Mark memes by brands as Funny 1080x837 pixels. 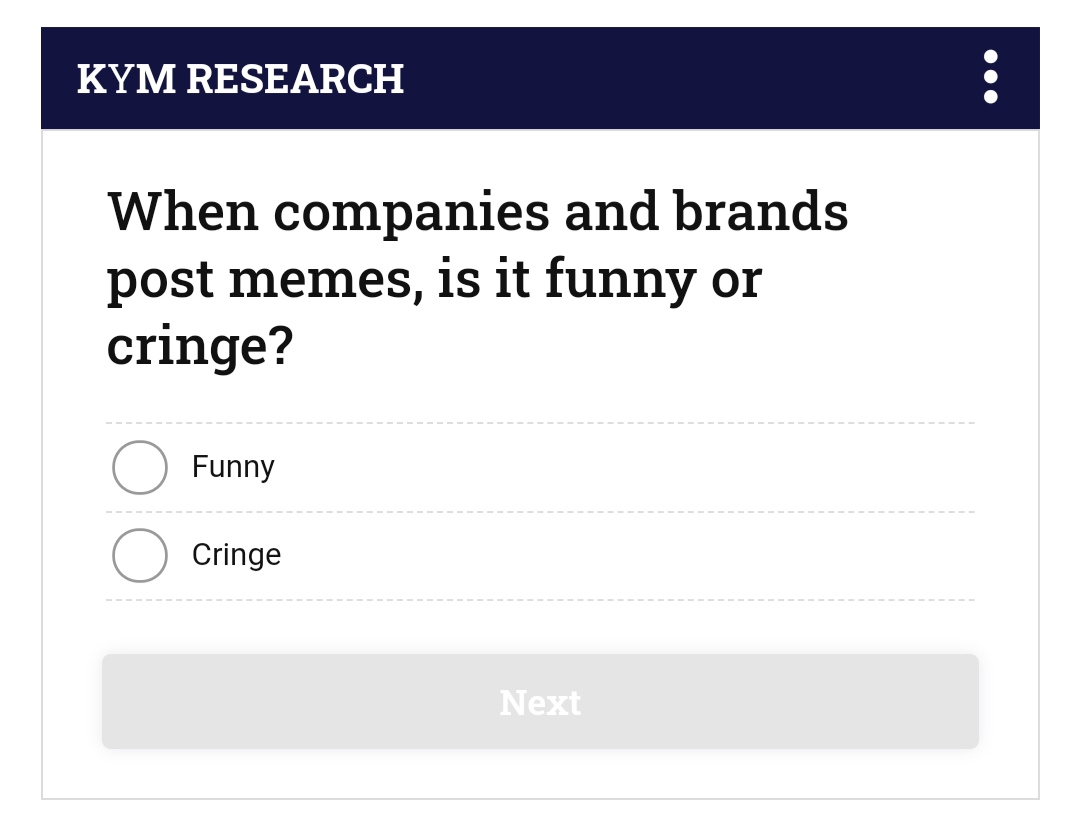[x=140, y=467]
